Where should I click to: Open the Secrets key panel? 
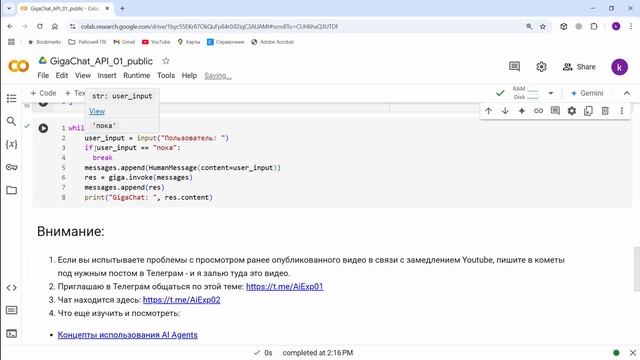(11, 167)
